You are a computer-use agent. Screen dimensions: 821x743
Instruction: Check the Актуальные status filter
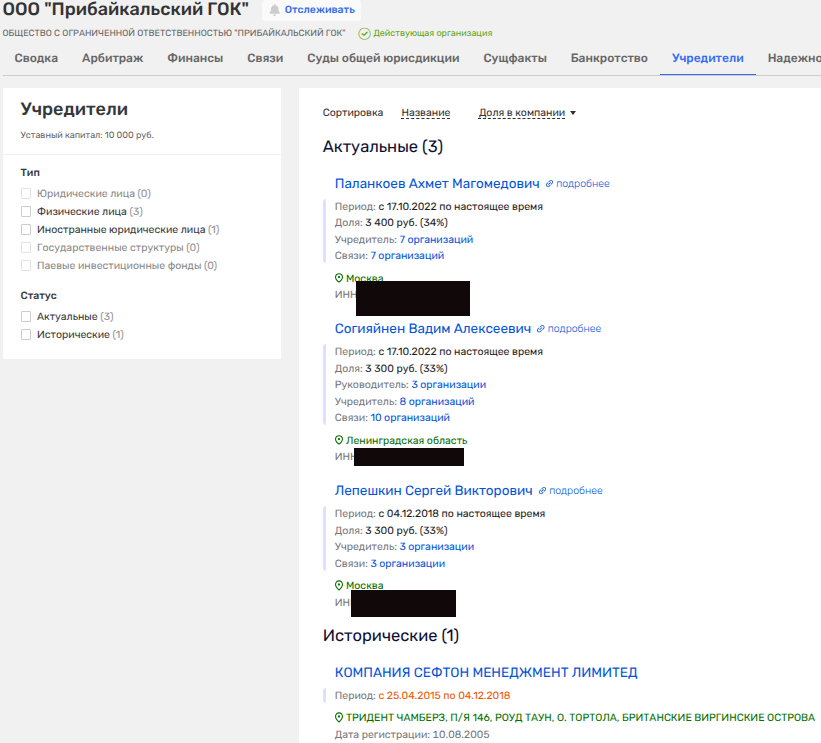tap(26, 317)
